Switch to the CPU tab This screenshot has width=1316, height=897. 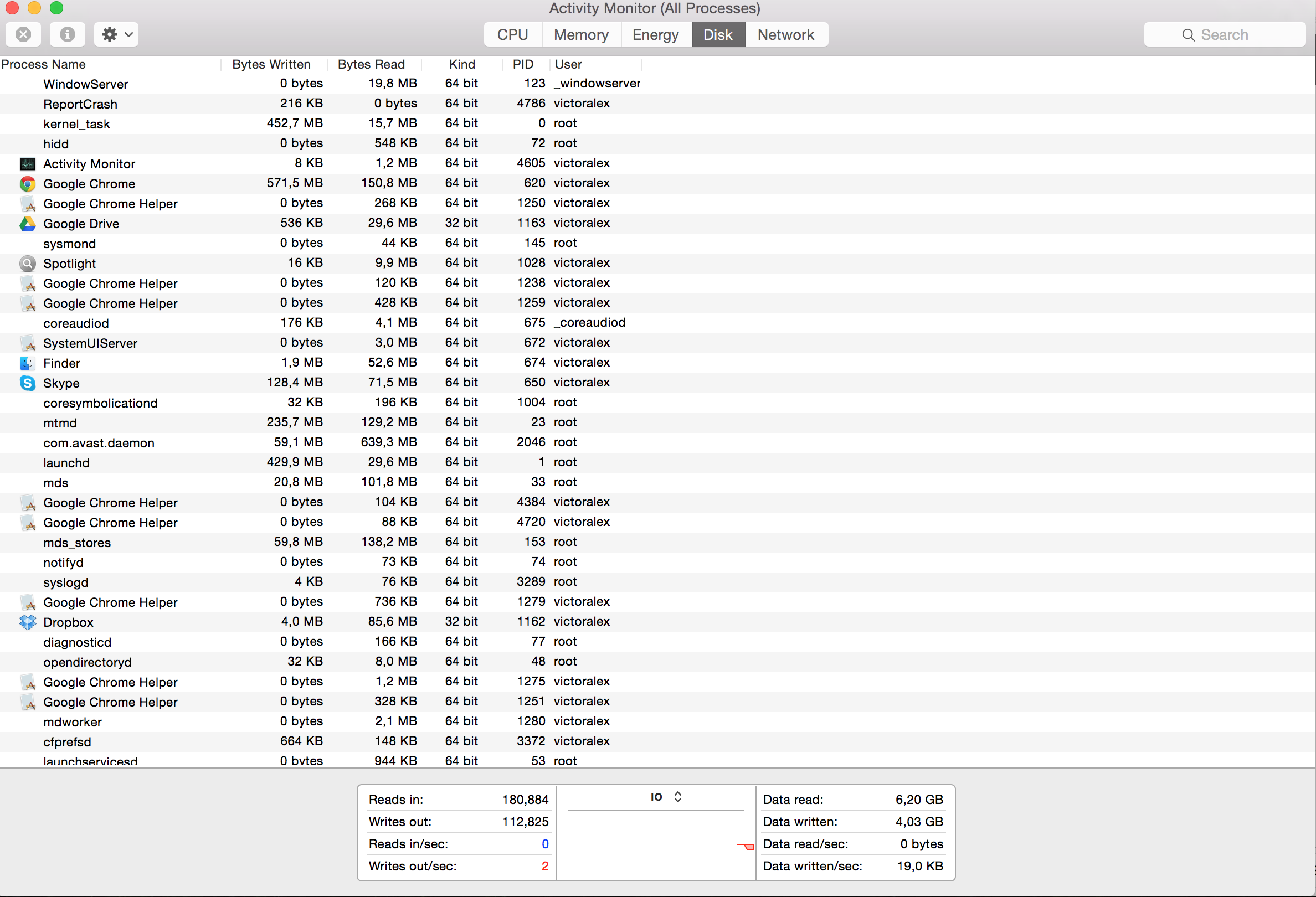[x=512, y=34]
